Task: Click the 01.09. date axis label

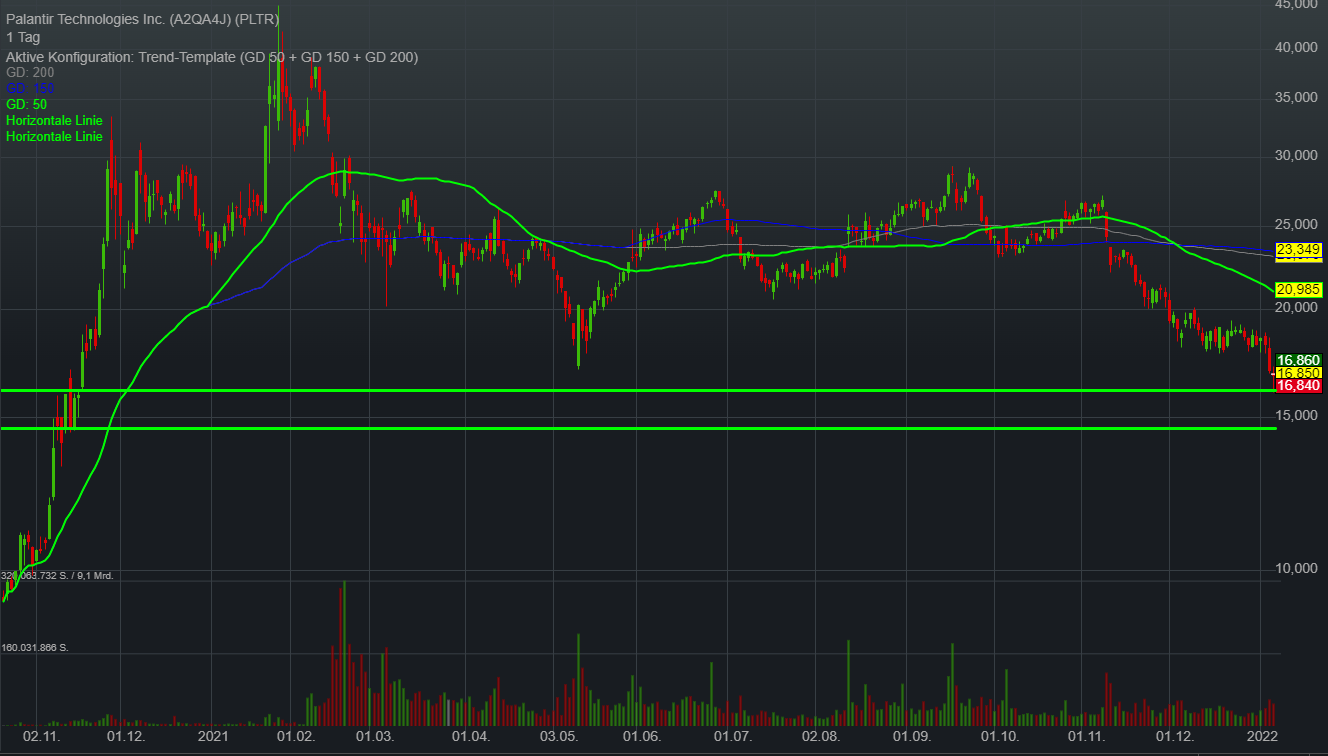Action: [911, 736]
